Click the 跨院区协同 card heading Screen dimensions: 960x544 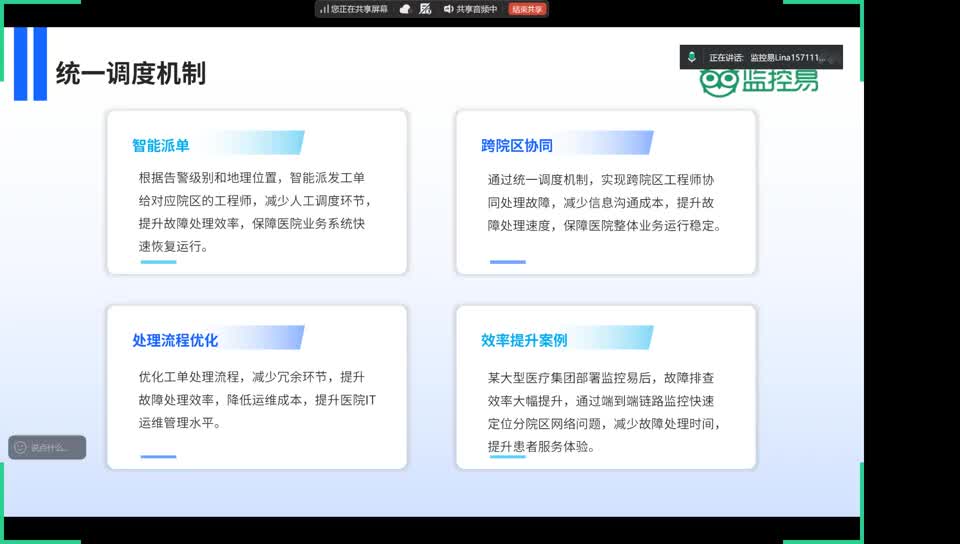pyautogui.click(x=516, y=145)
